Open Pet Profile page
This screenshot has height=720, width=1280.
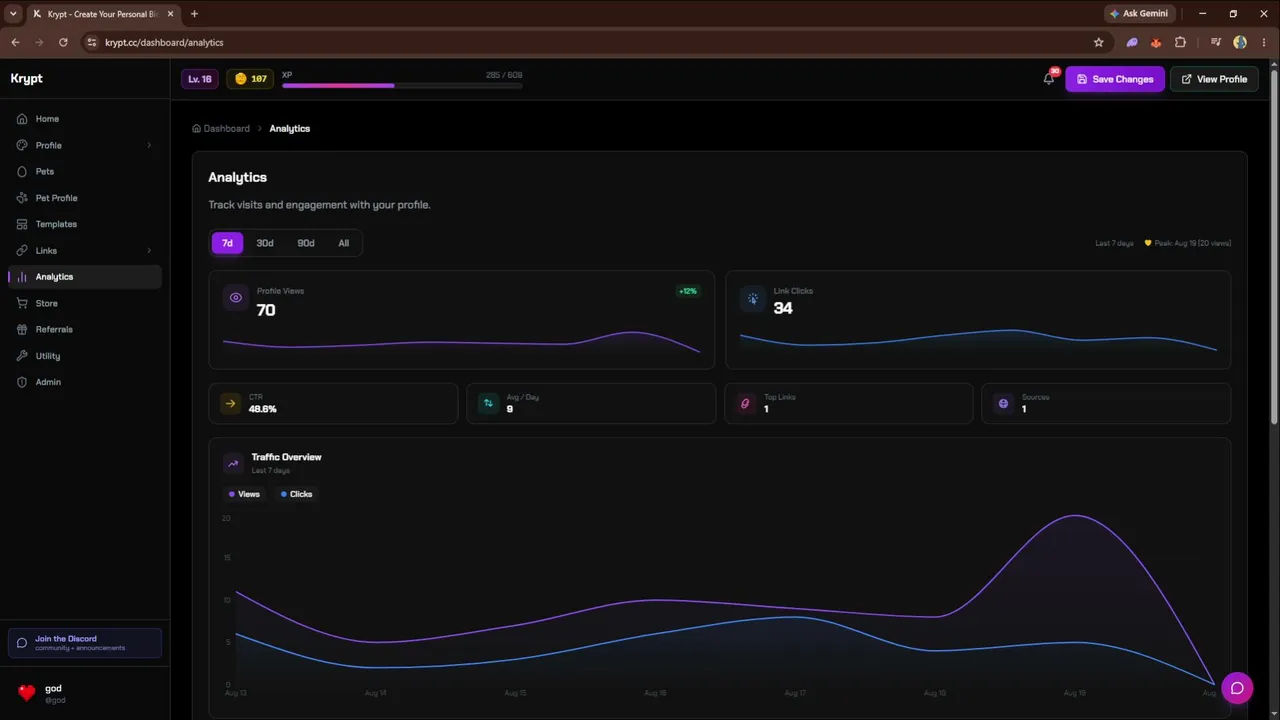point(84,198)
